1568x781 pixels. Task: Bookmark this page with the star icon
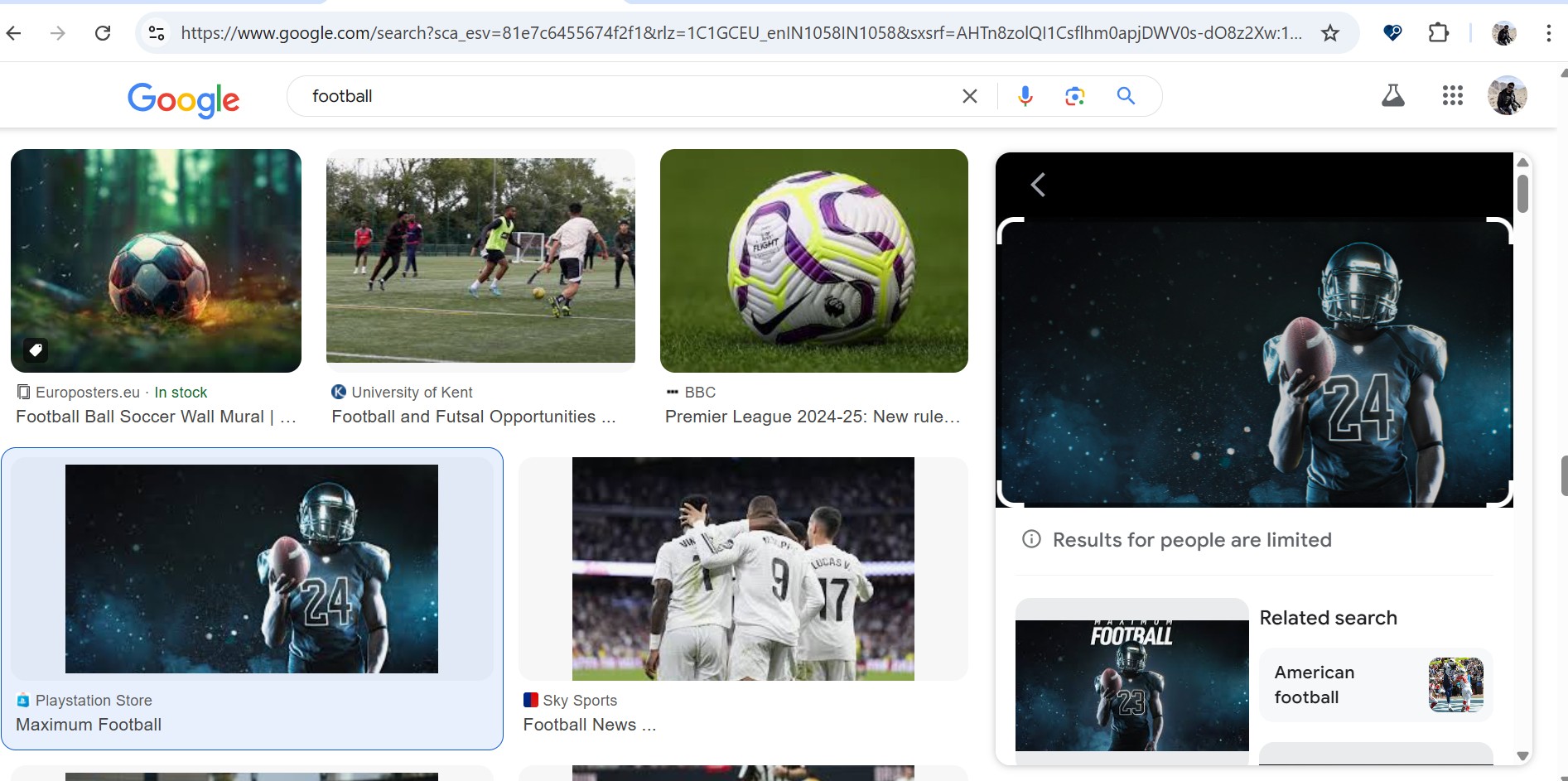1329,33
